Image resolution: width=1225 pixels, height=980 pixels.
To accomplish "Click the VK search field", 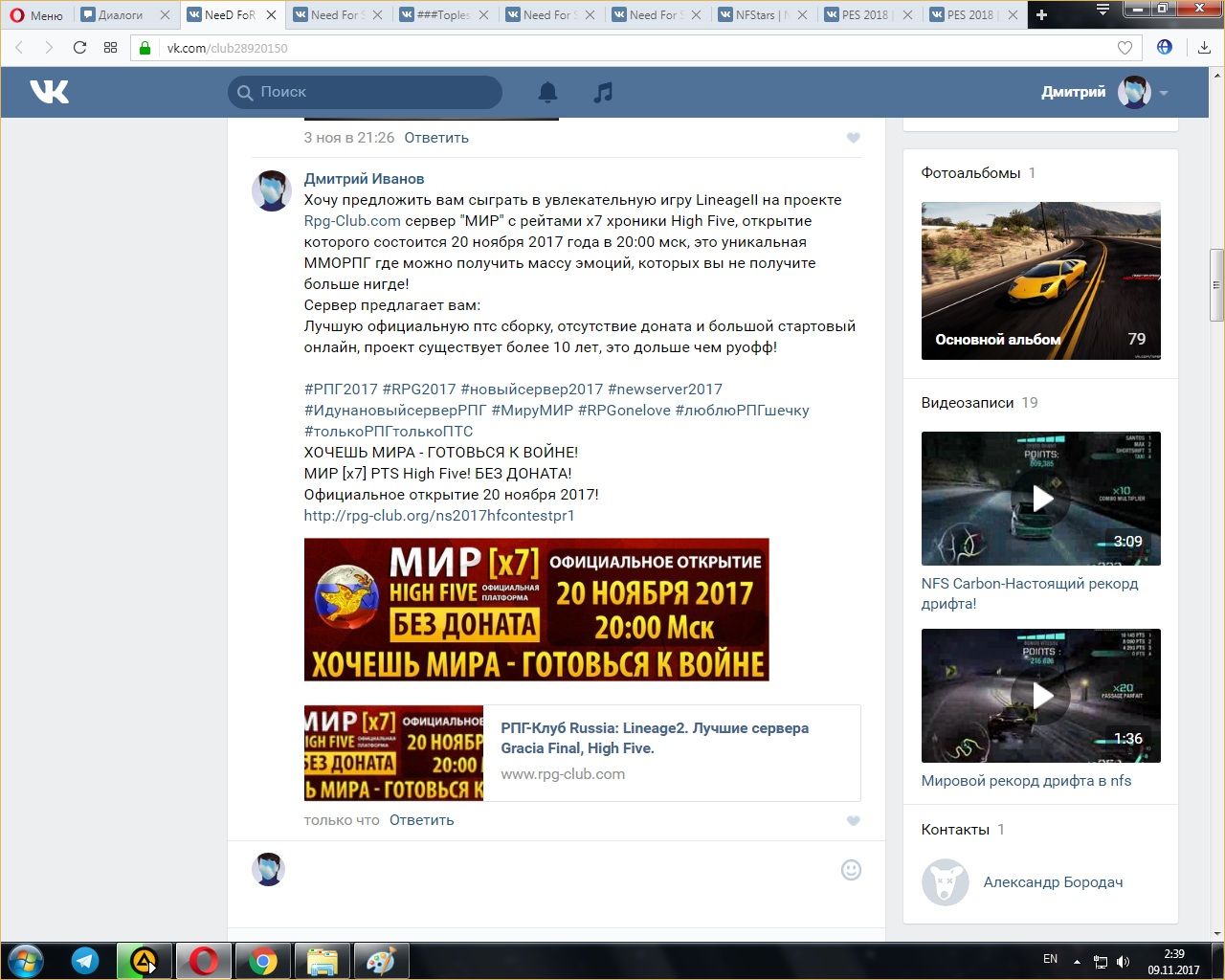I will (365, 92).
